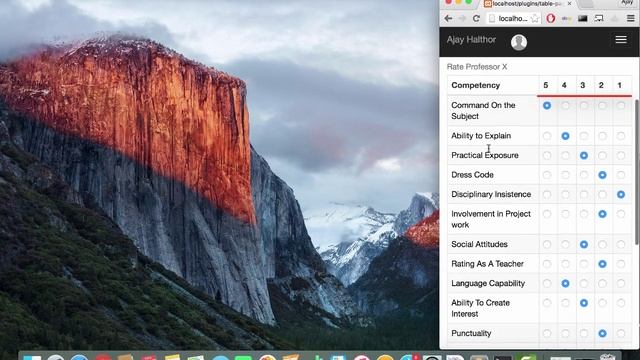Go back with the browser back arrow
The height and width of the screenshot is (360, 640).
[448, 18]
